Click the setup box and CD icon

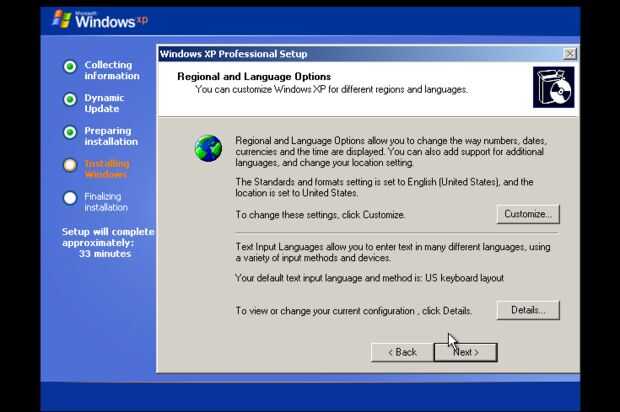[554, 87]
